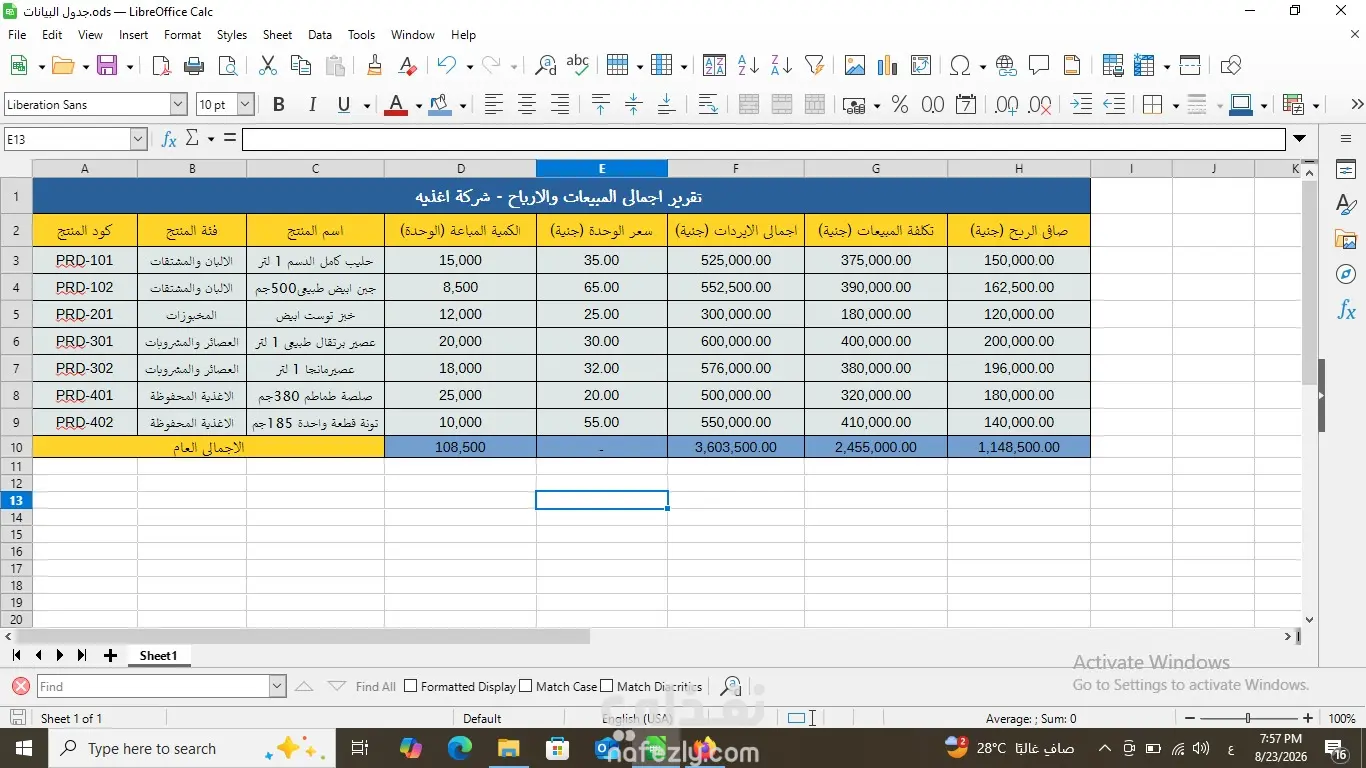1366x768 pixels.
Task: Click the Insert Hyperlink icon
Action: pos(1006,66)
